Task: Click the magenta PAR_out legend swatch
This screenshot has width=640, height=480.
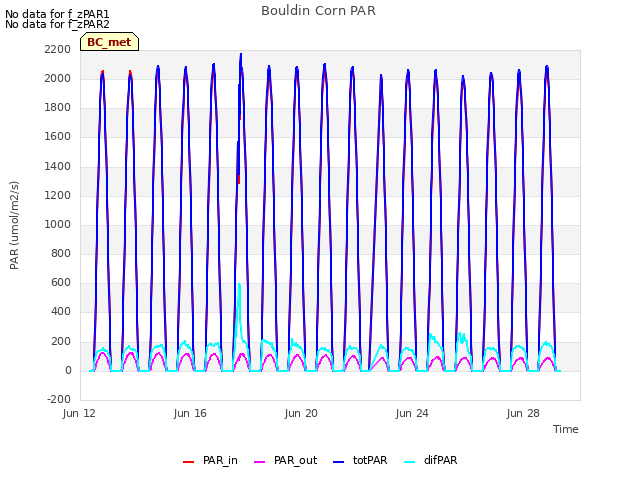Action: pos(259,462)
